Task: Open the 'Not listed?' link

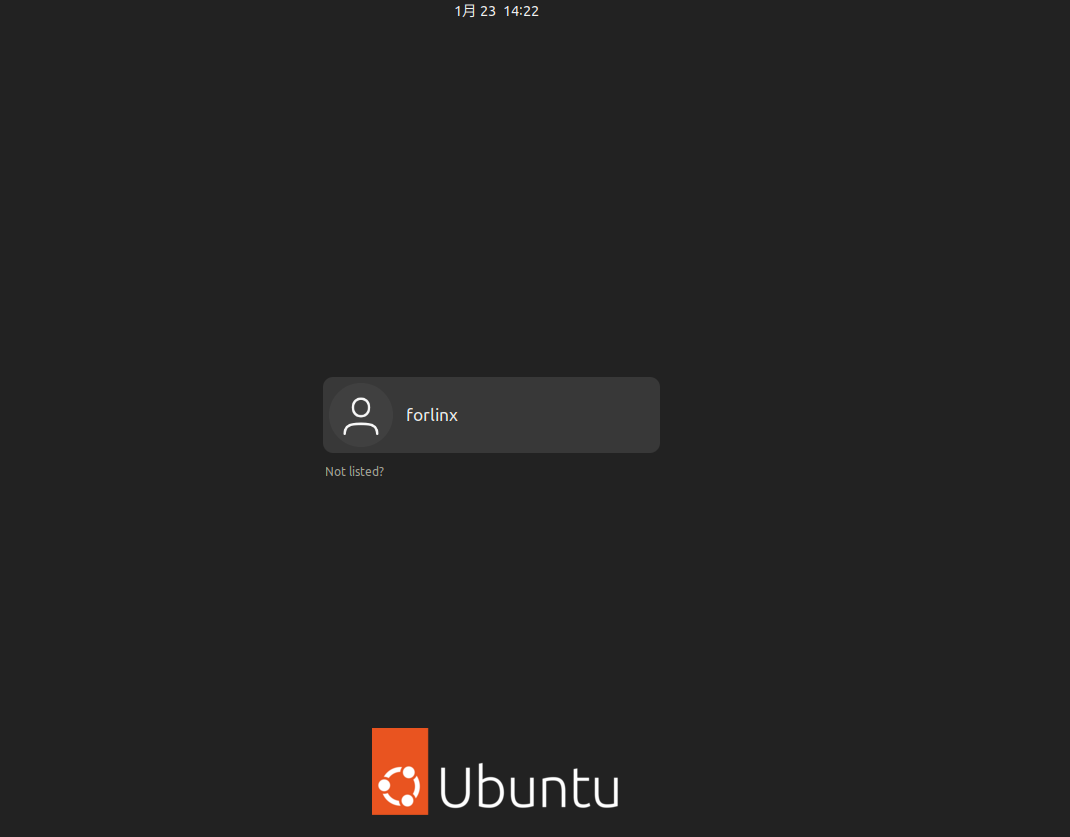Action: coord(354,471)
